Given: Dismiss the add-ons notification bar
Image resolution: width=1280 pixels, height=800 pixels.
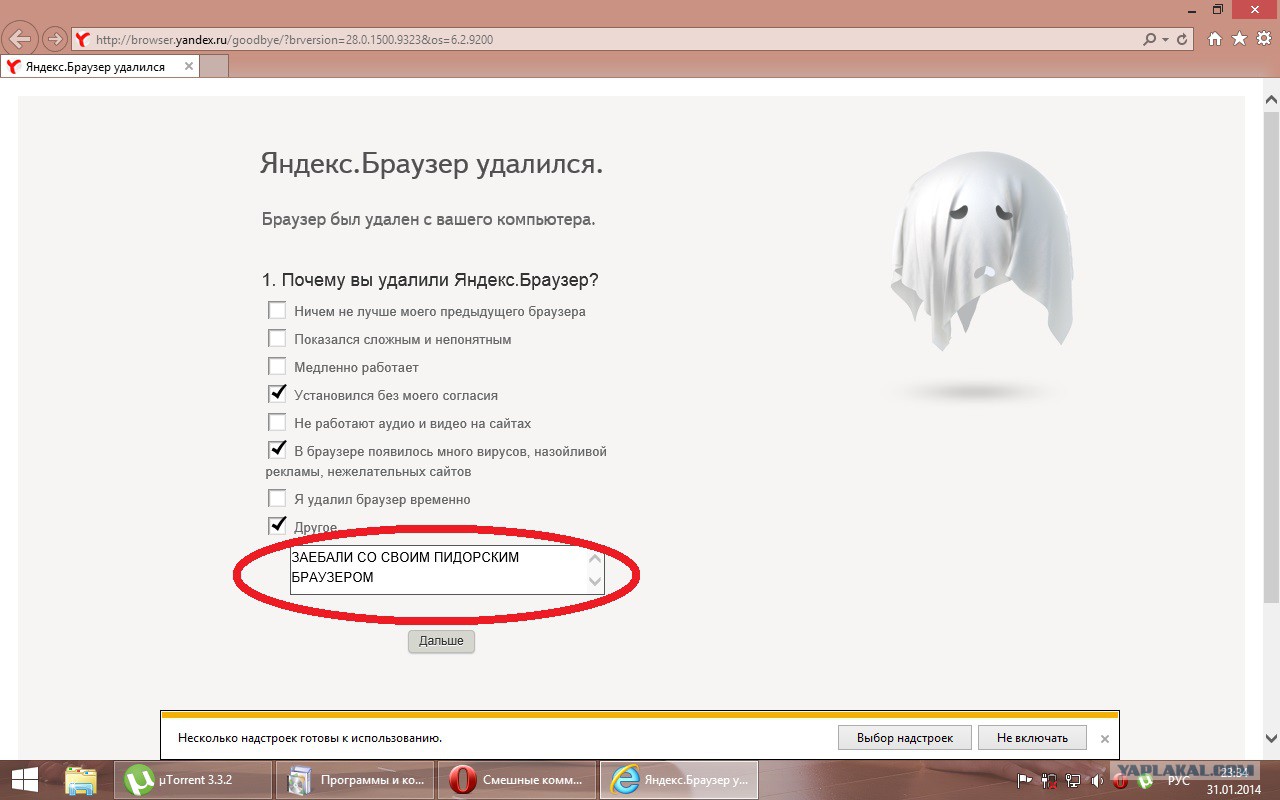Looking at the screenshot, I should (1105, 739).
